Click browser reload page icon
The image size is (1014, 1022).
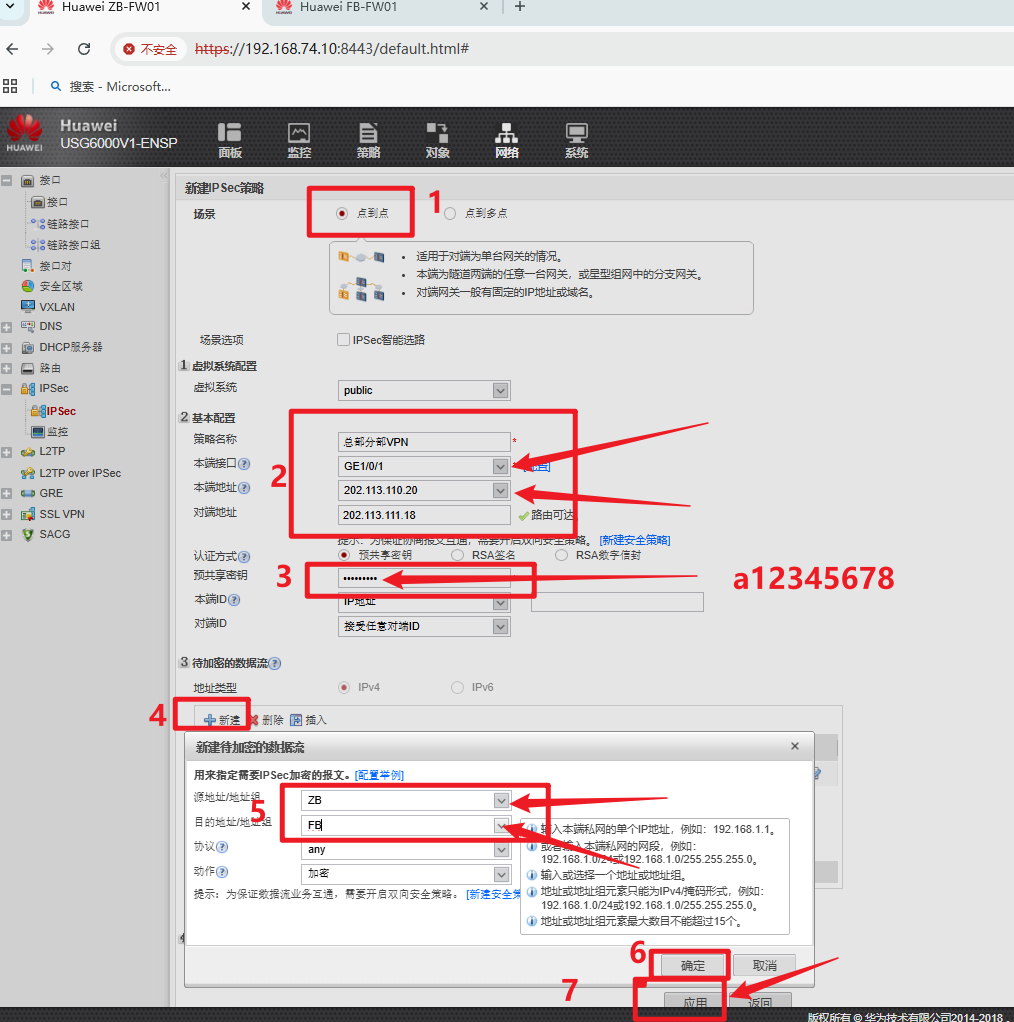[x=84, y=49]
